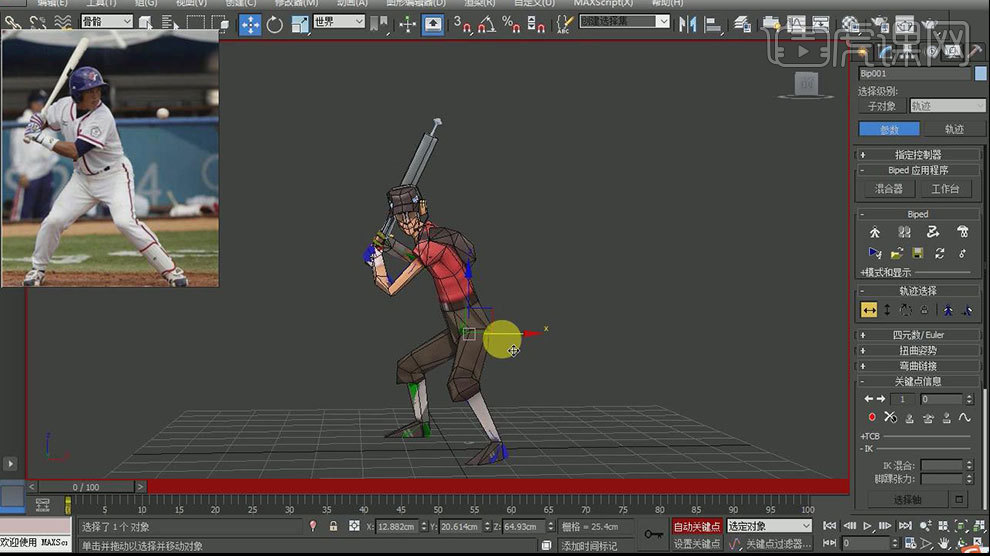Toggle the 3D Snaps icon
Screen dimensions: 990x556
[x=462, y=24]
